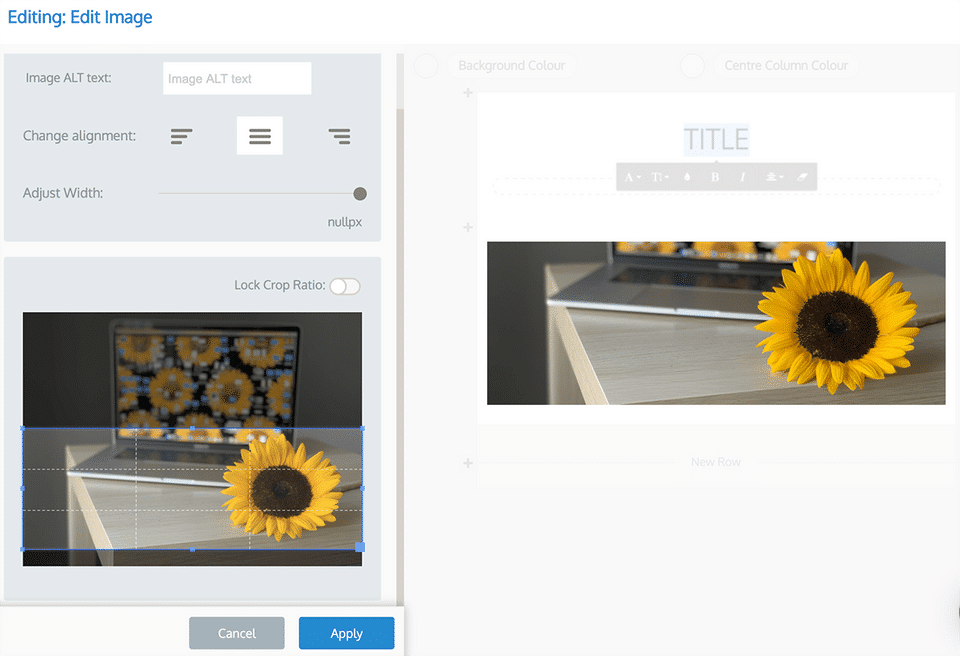The height and width of the screenshot is (656, 960).
Task: Click the Adjust Width slider handle
Action: tap(360, 194)
